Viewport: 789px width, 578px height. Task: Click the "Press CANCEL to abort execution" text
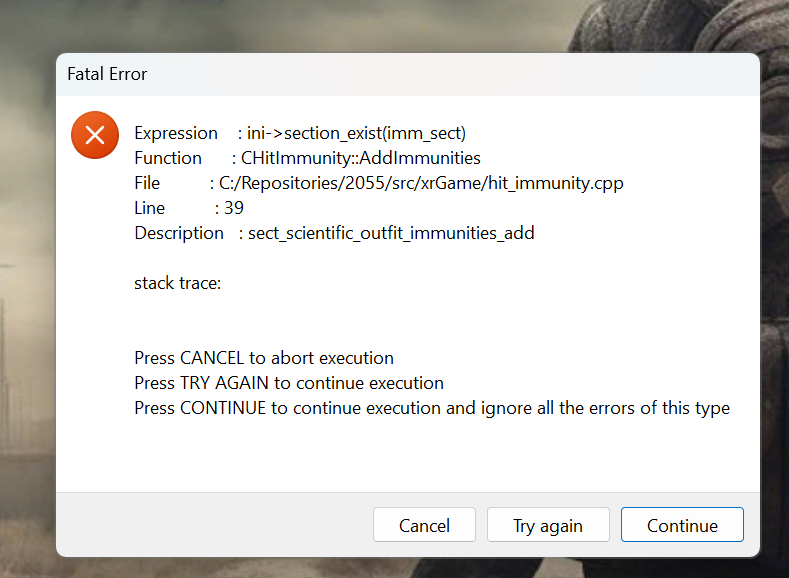pos(264,358)
